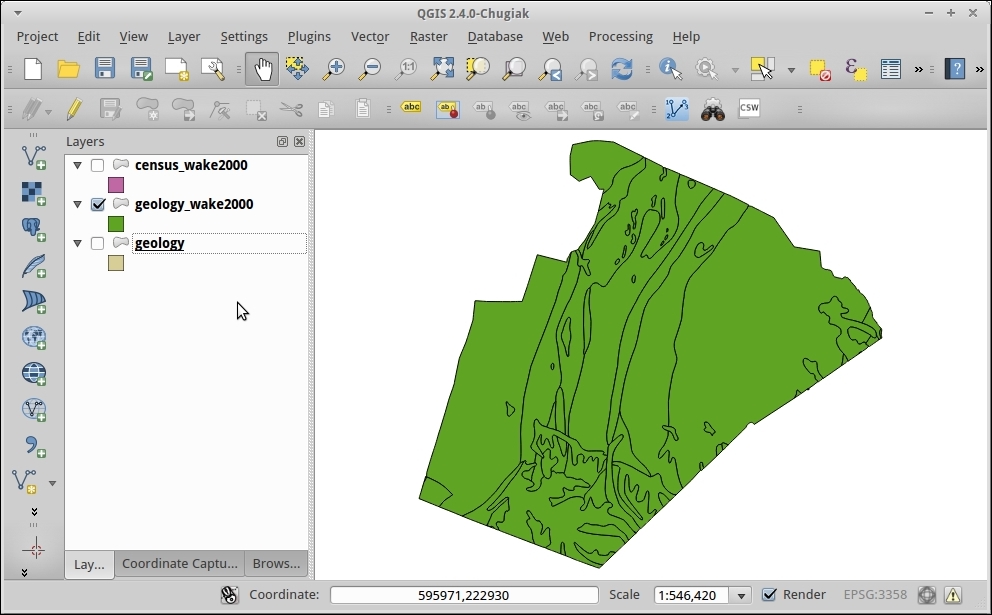
Task: Click the Zoom In magnifier tool
Action: tap(333, 69)
